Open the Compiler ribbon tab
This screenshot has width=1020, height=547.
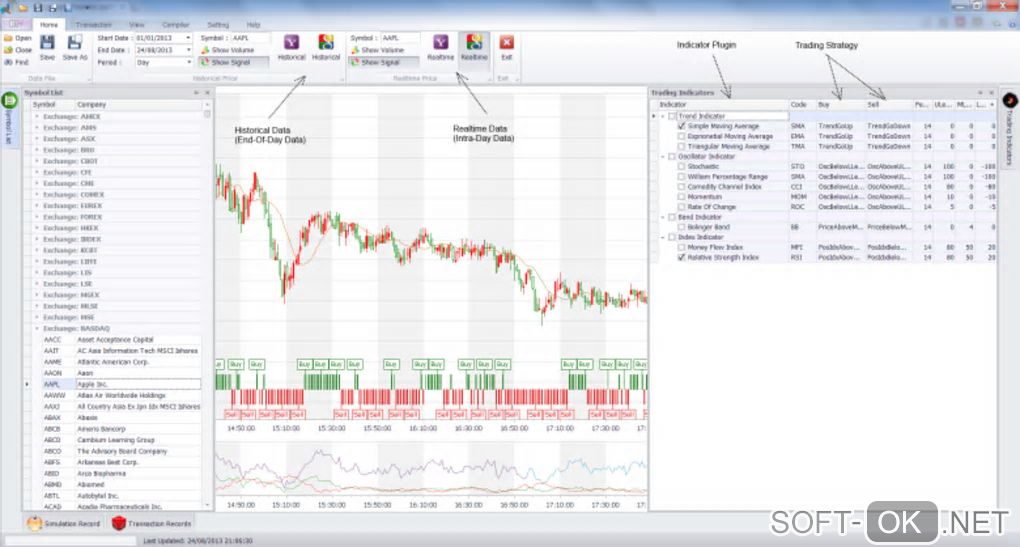176,25
